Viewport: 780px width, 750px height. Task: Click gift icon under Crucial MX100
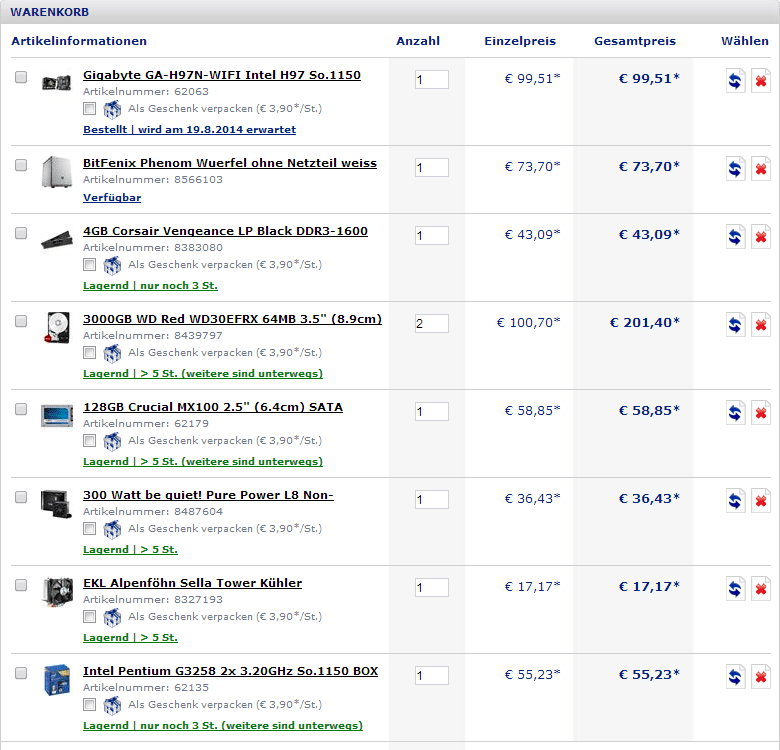(112, 441)
